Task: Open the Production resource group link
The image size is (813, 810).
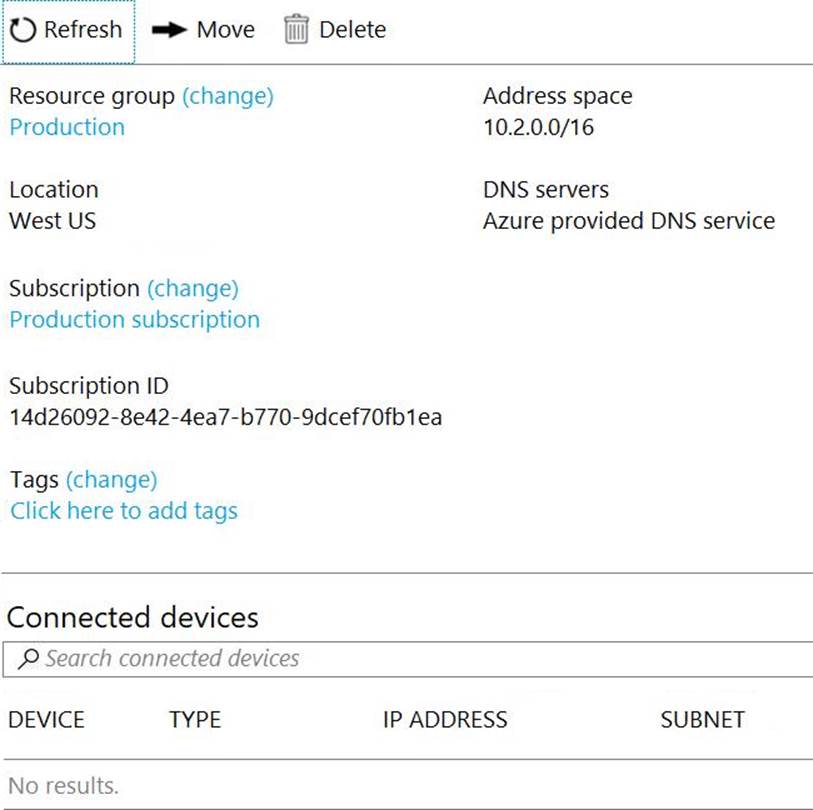Action: click(67, 127)
